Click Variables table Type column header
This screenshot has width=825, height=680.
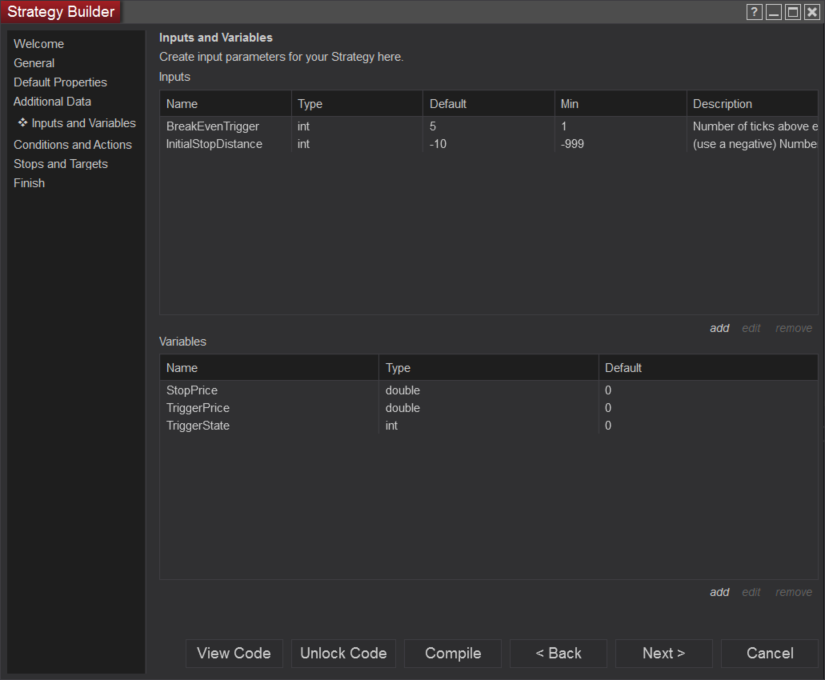[489, 368]
